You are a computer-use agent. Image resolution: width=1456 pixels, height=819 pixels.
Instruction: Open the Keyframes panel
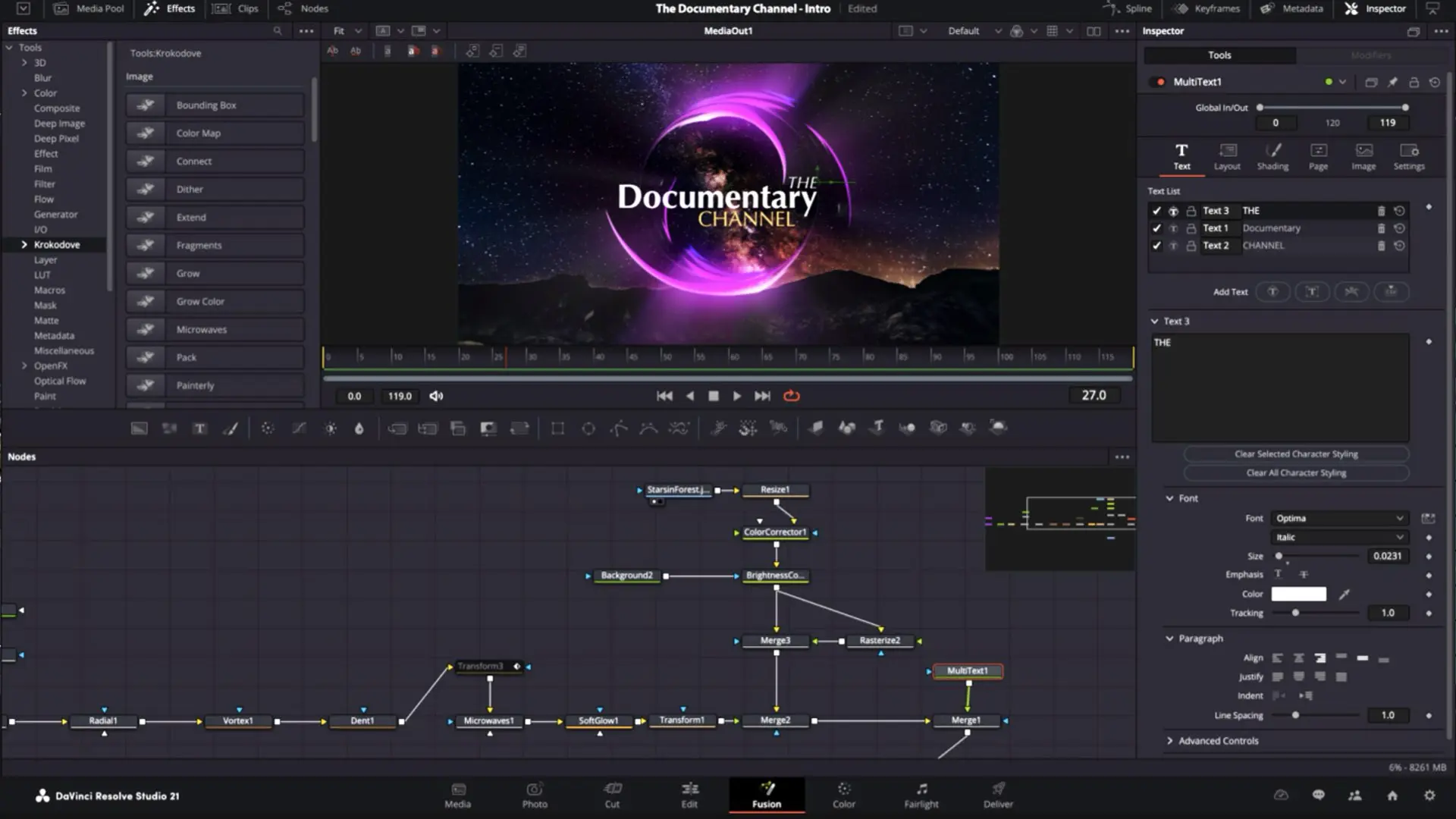click(1207, 8)
